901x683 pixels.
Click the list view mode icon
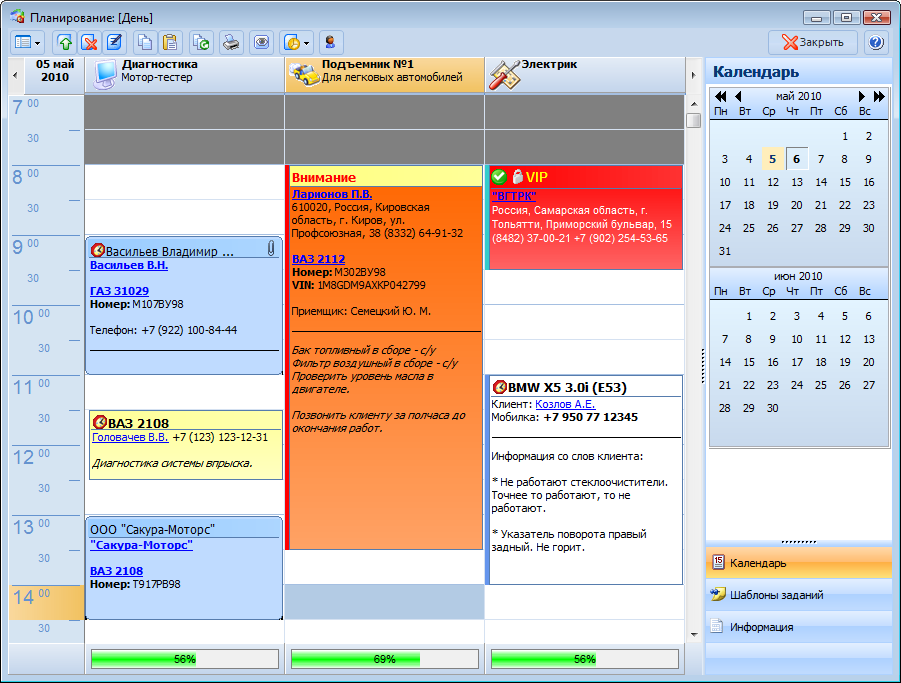pyautogui.click(x=23, y=43)
